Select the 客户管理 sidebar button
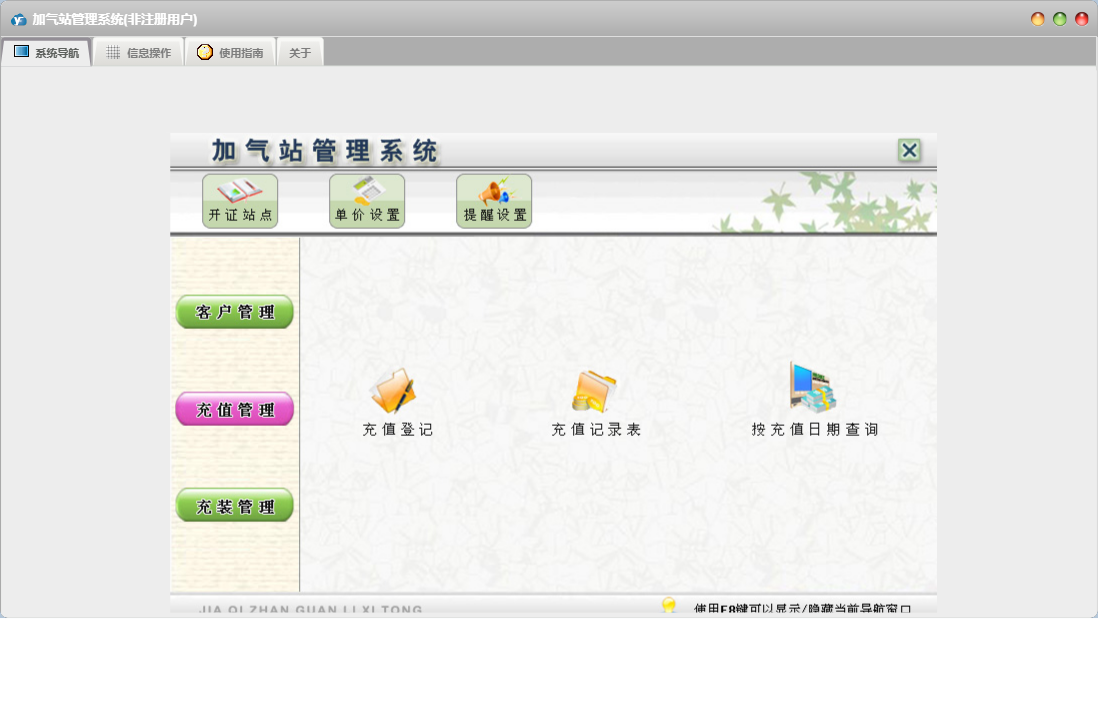This screenshot has width=1098, height=719. coord(235,312)
